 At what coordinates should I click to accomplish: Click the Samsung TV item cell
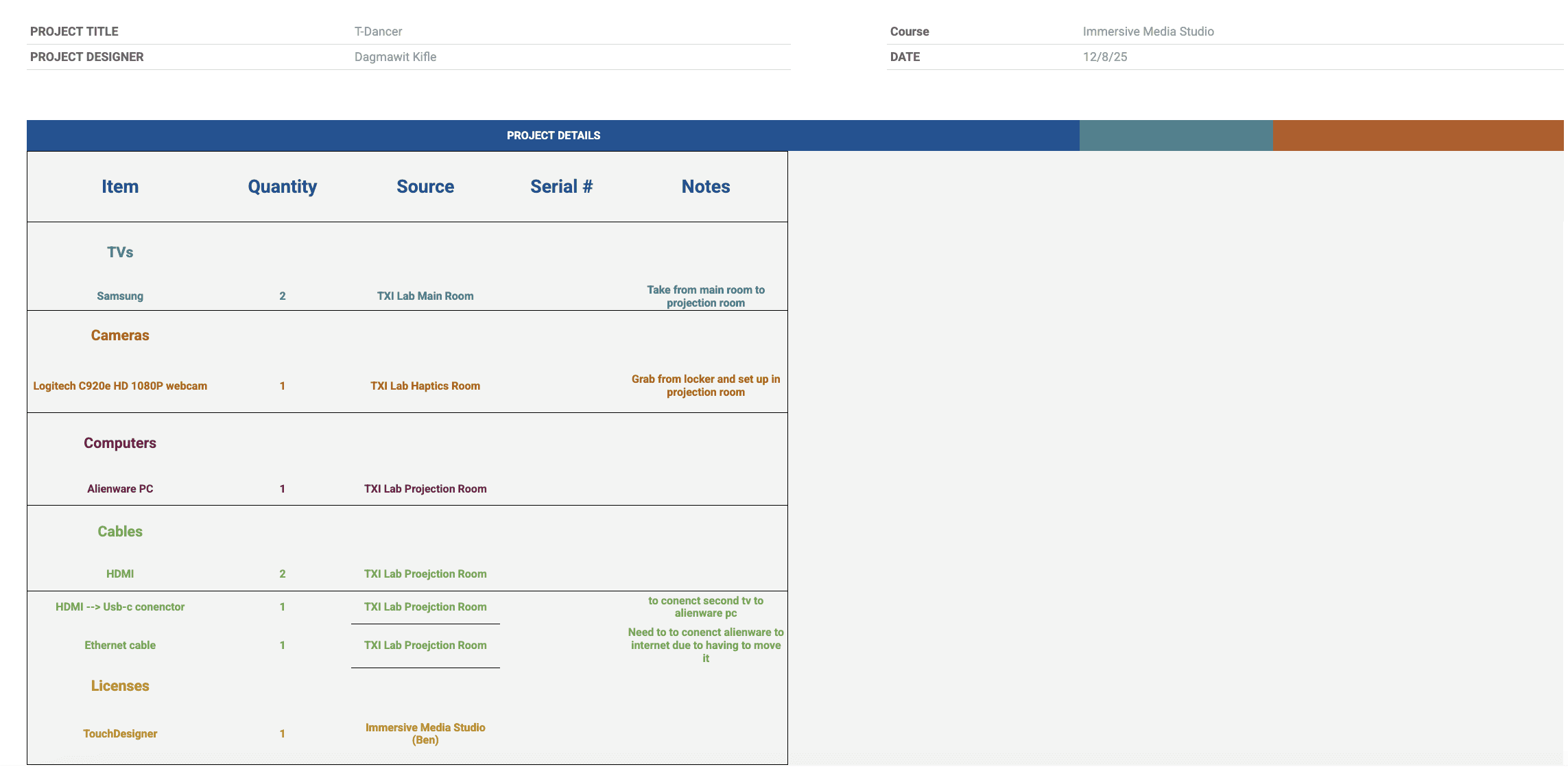point(120,296)
